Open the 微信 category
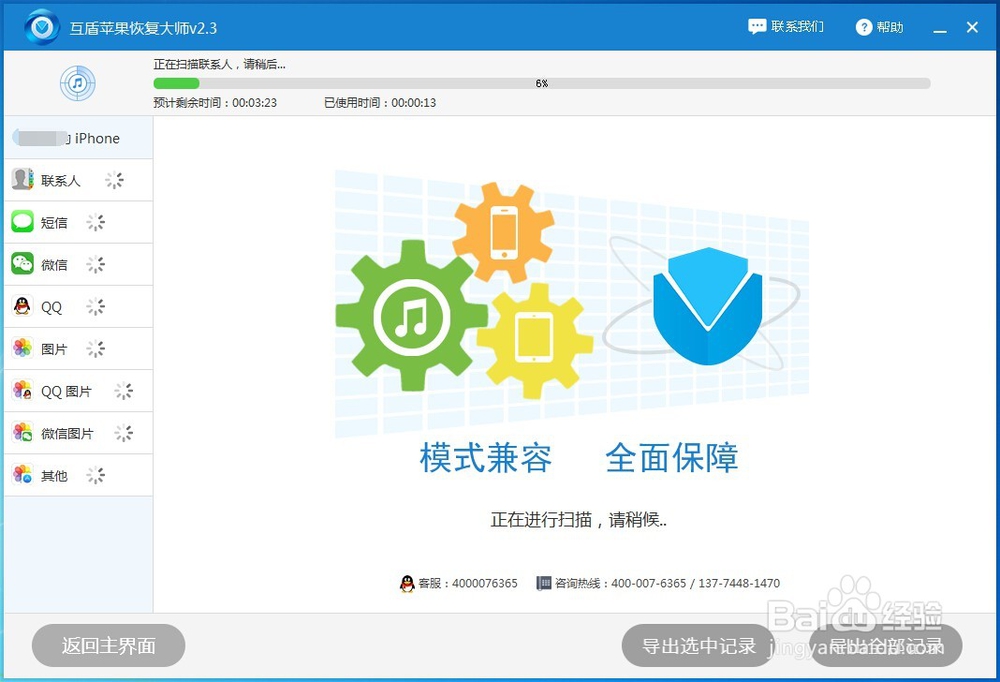This screenshot has width=1000, height=682. 78,264
